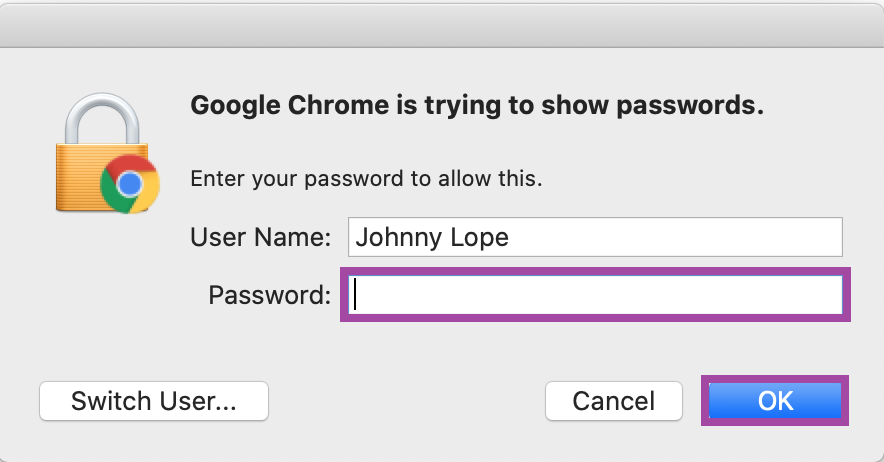The width and height of the screenshot is (884, 462).
Task: Click the words "Google Chrome" in the heading
Action: point(289,105)
